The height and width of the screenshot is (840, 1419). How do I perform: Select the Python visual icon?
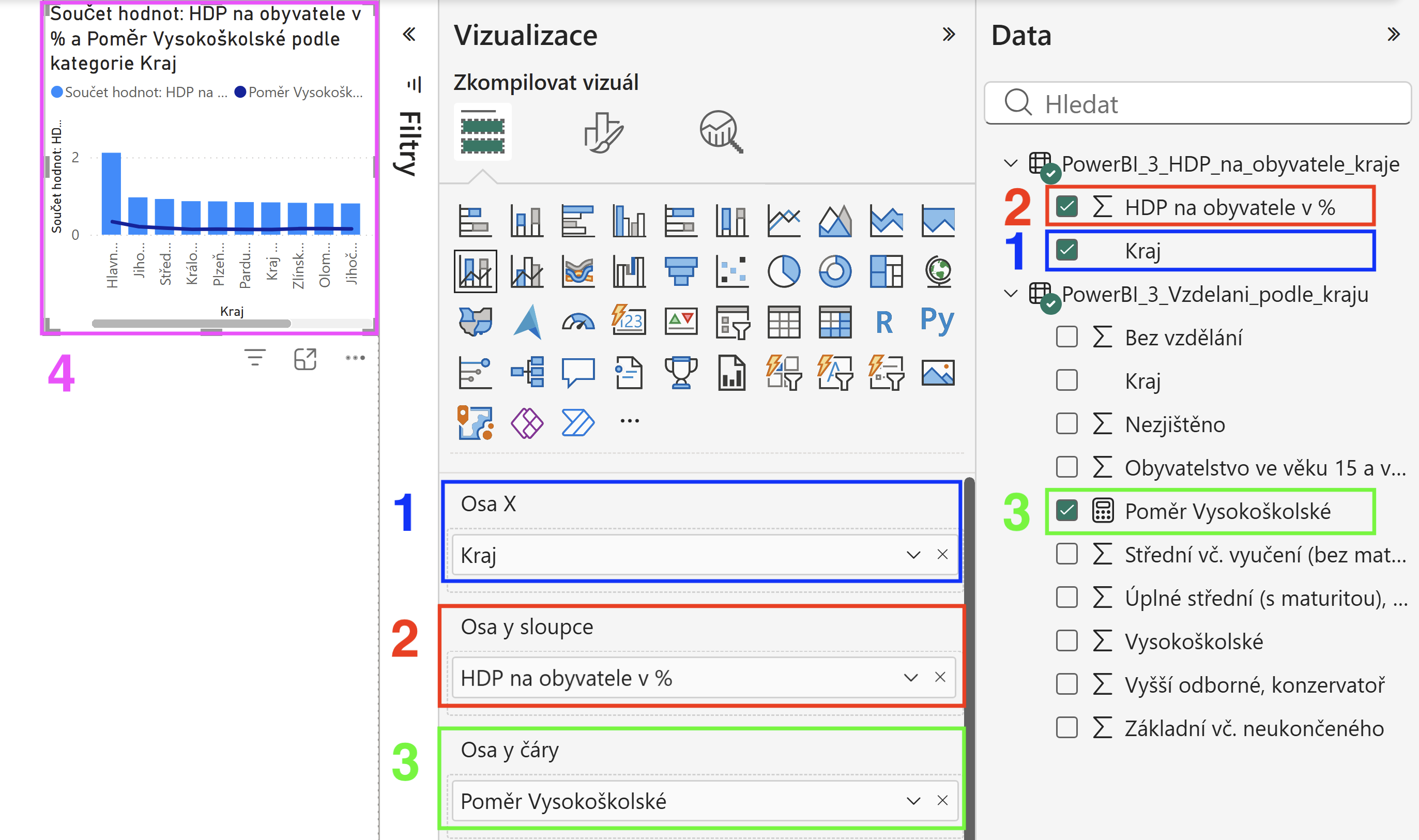(937, 322)
